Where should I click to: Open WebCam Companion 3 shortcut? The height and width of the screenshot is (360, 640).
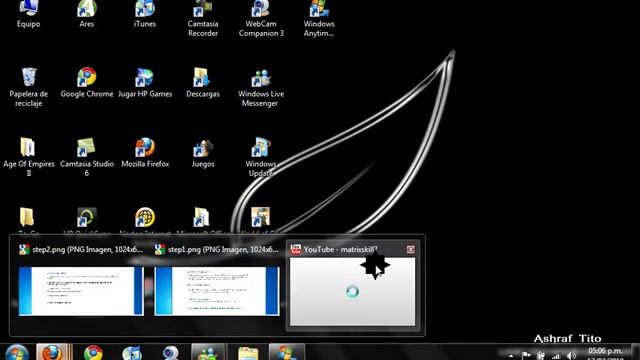pos(261,19)
